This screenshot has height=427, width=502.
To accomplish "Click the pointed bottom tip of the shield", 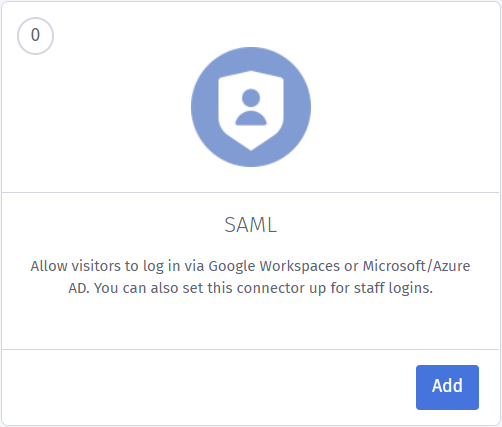I will pos(251,148).
